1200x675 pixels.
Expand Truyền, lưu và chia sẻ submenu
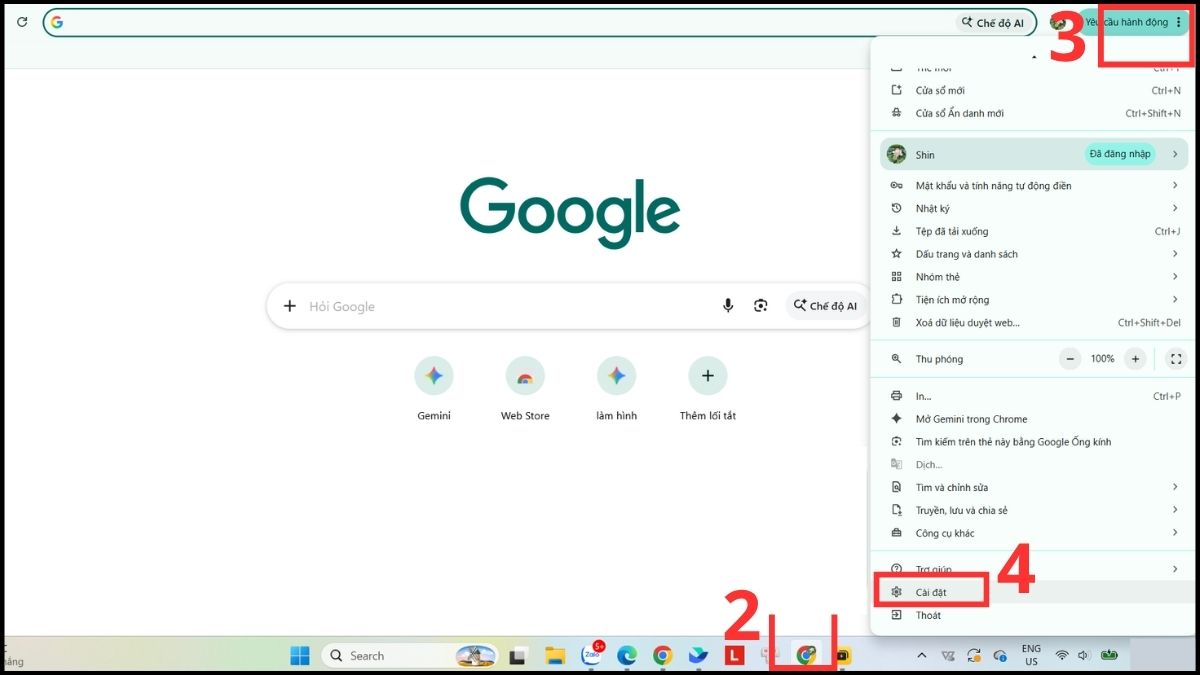click(1034, 510)
